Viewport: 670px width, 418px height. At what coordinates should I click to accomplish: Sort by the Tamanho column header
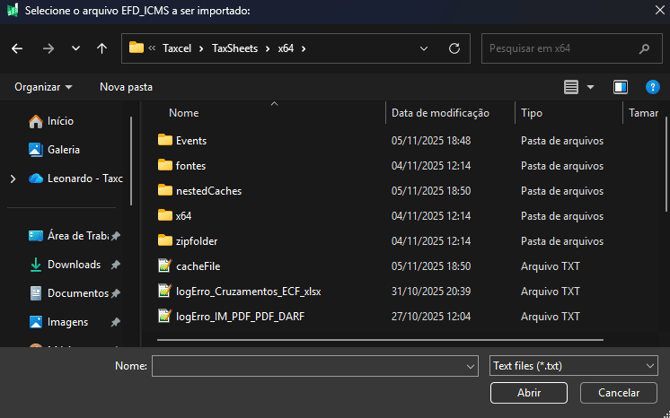click(643, 113)
